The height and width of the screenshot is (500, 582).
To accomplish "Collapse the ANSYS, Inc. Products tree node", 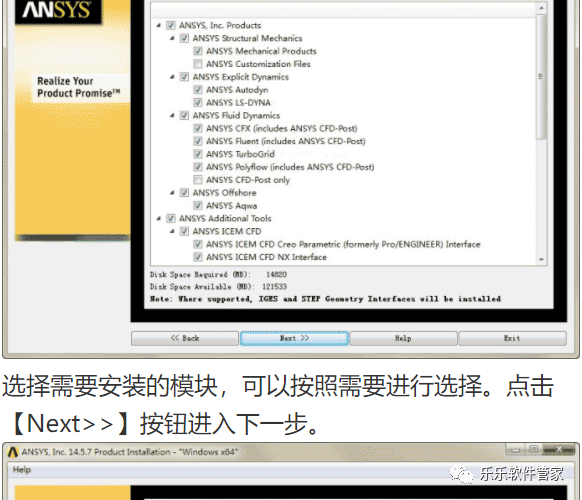I will pos(158,25).
